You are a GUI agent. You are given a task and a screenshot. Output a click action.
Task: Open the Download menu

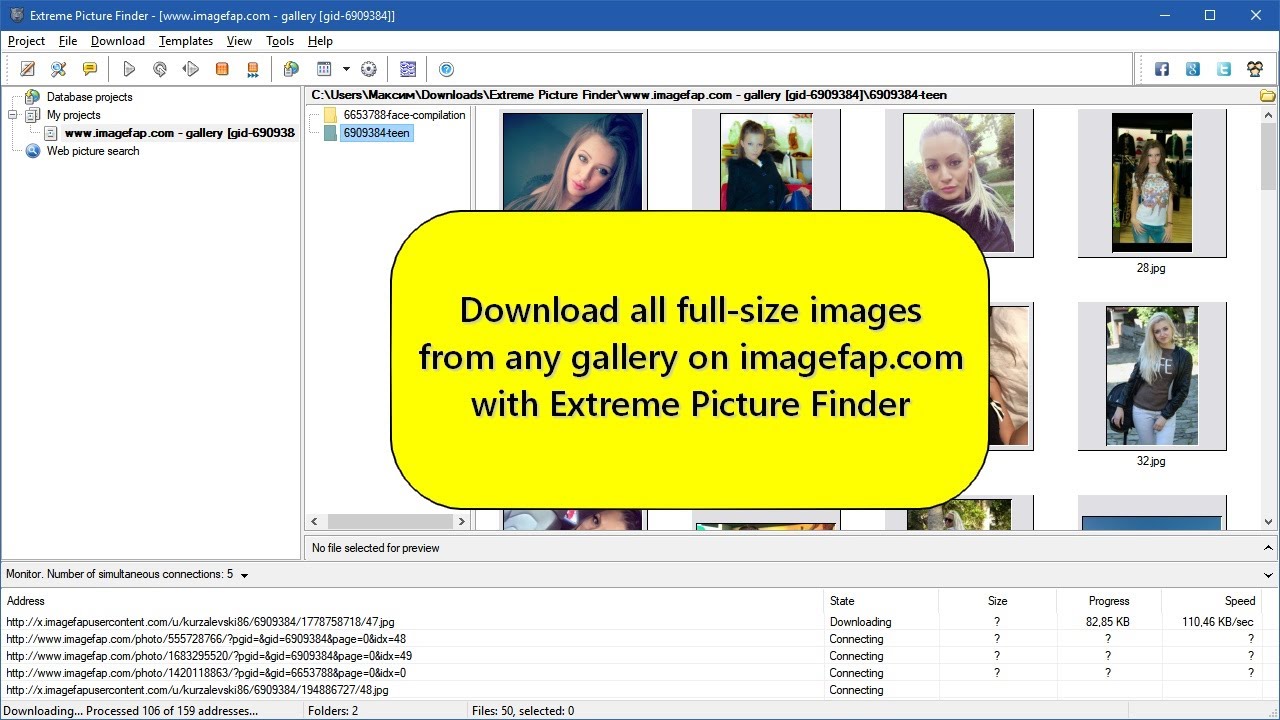tap(118, 41)
